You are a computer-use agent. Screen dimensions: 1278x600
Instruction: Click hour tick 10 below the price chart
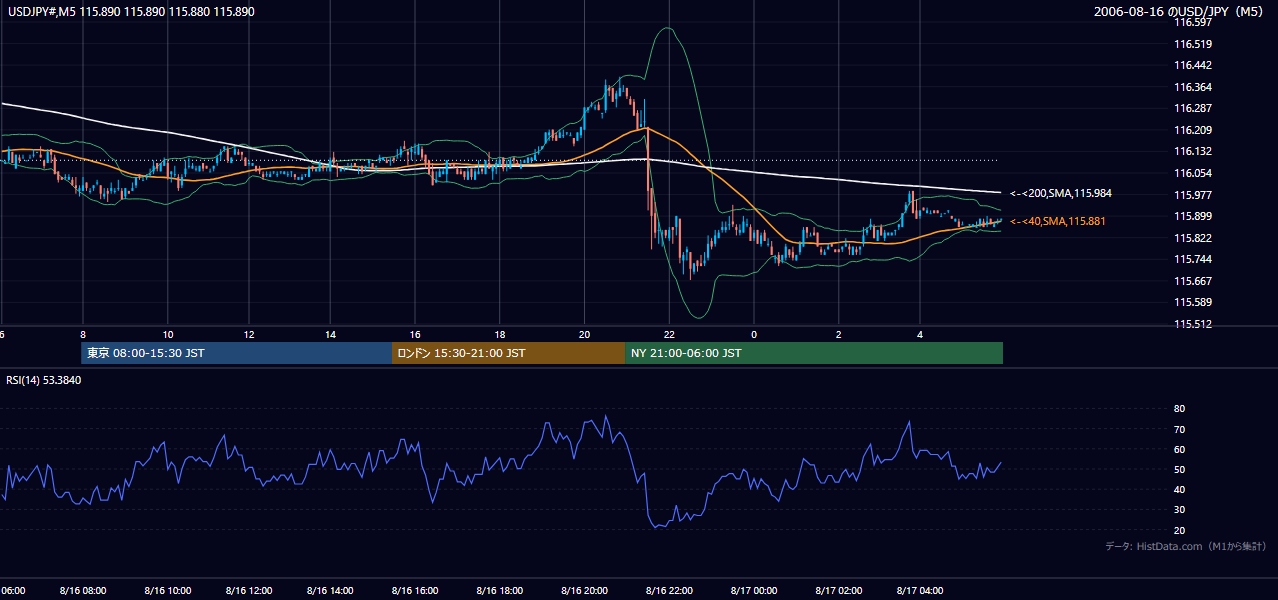point(168,334)
